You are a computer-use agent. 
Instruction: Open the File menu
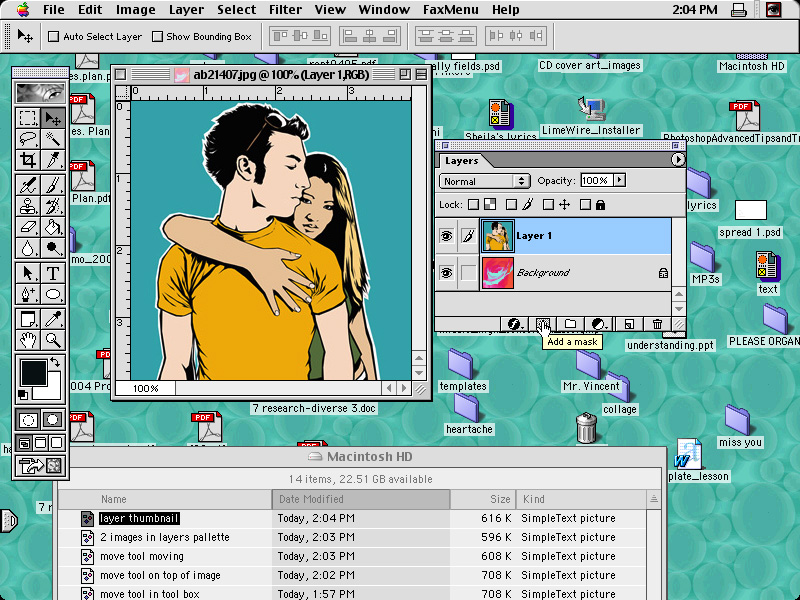[x=54, y=10]
